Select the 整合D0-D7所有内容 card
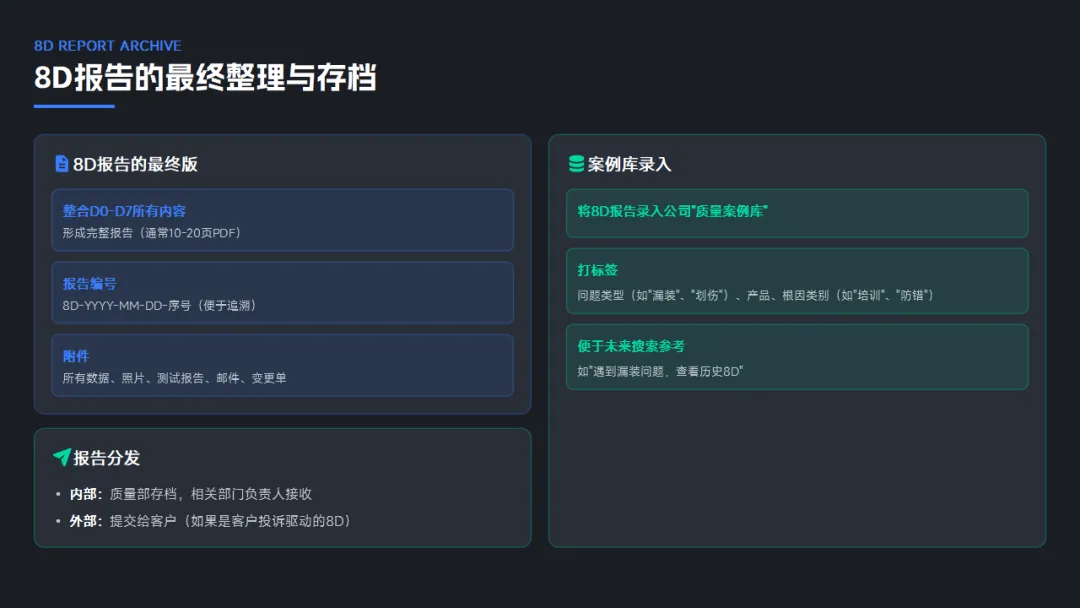The height and width of the screenshot is (608, 1080). tap(282, 220)
